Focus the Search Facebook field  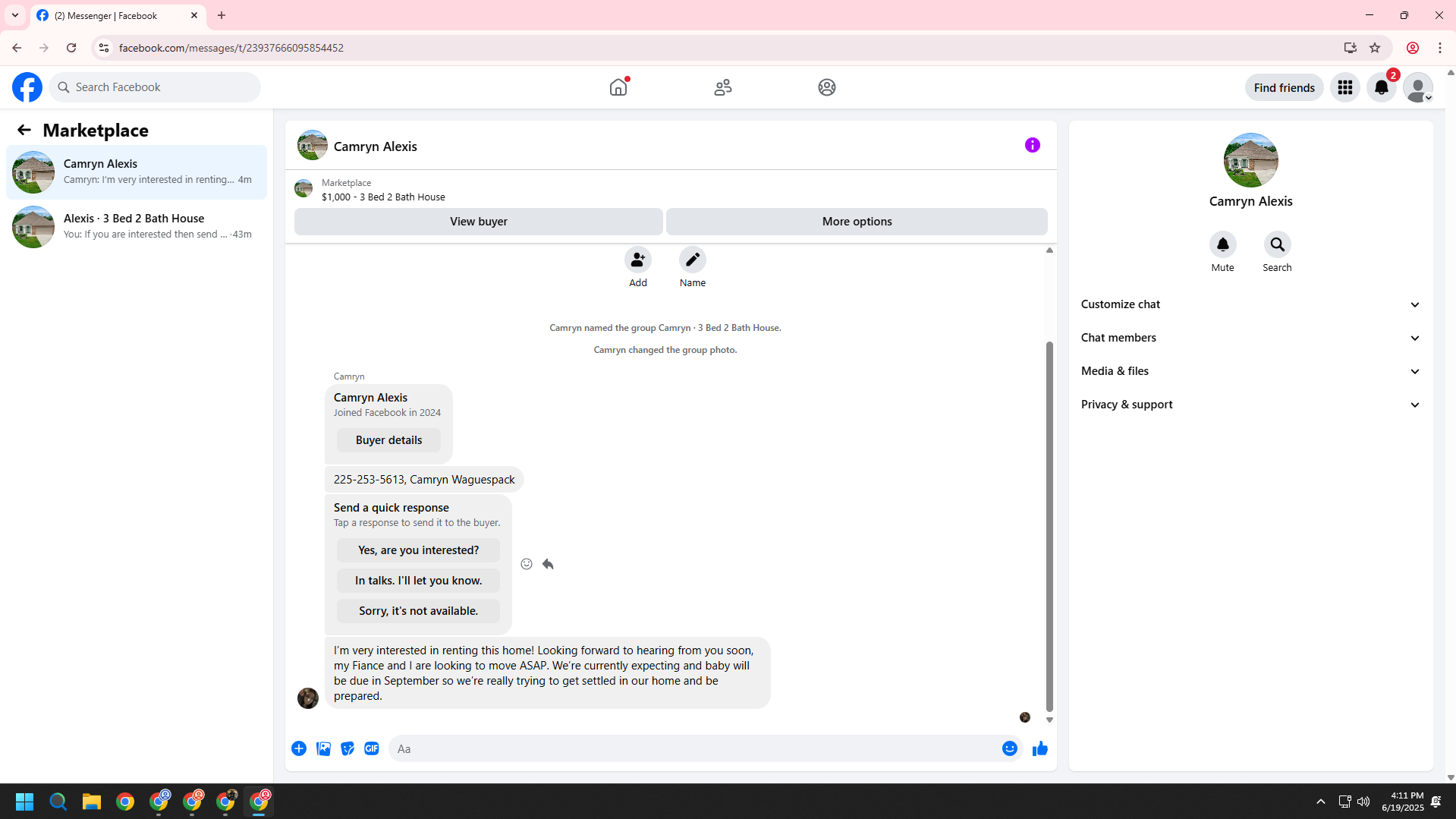pos(155,87)
